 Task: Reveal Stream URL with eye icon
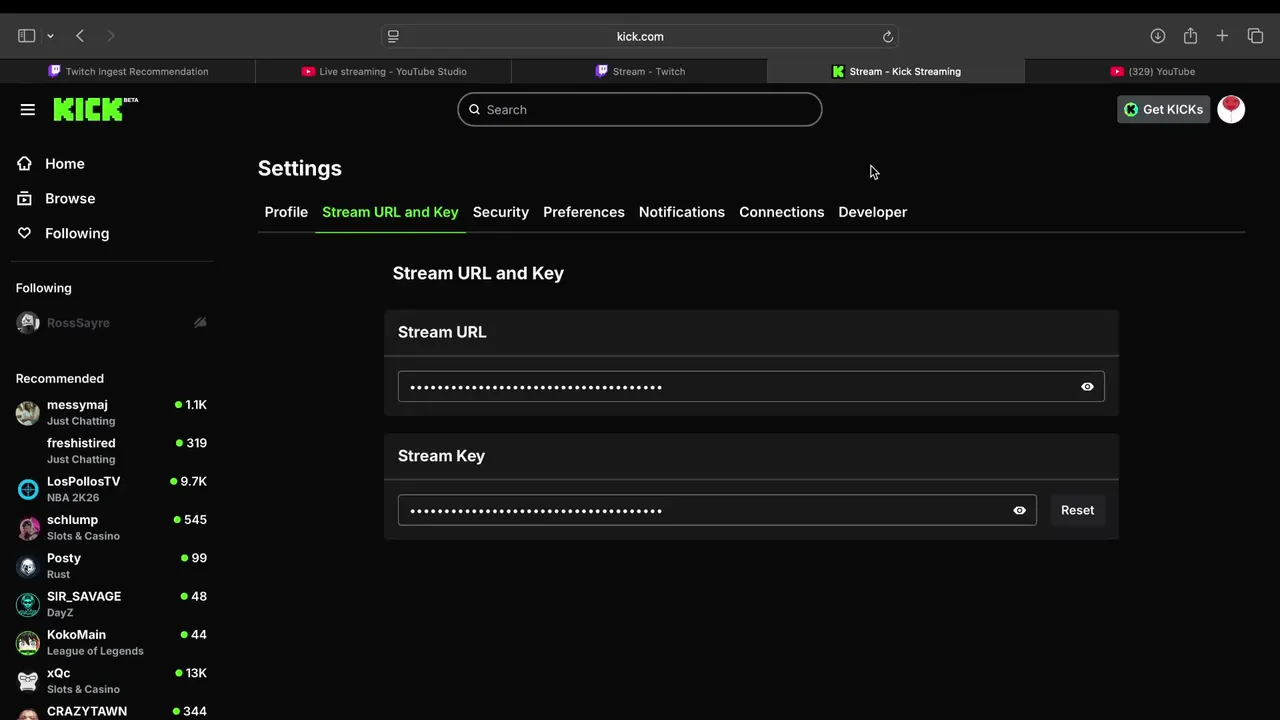1087,387
